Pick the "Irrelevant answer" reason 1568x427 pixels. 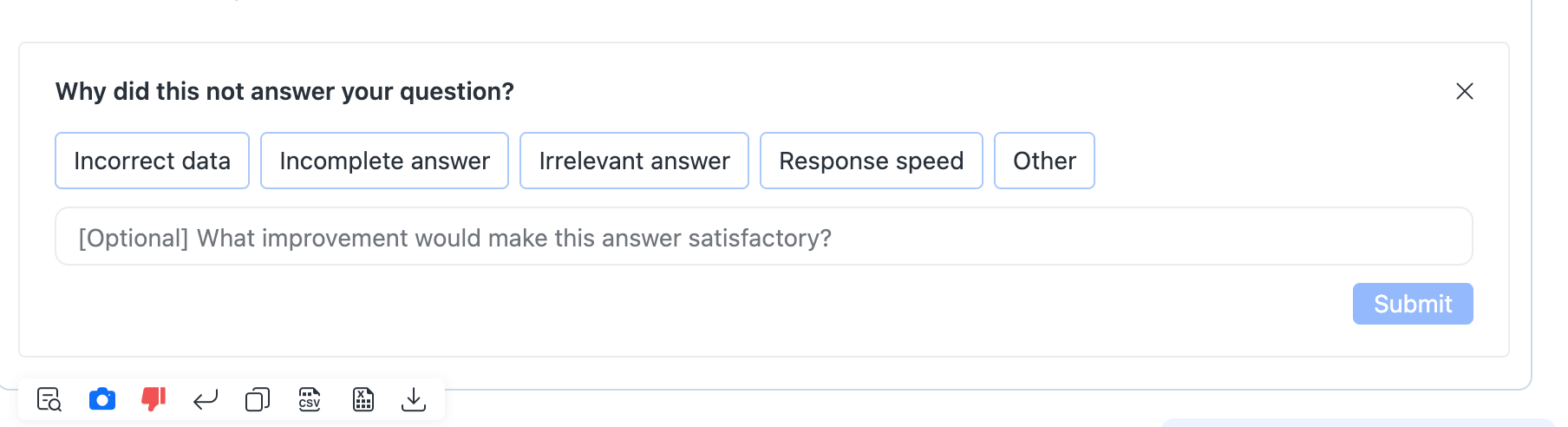pyautogui.click(x=634, y=161)
